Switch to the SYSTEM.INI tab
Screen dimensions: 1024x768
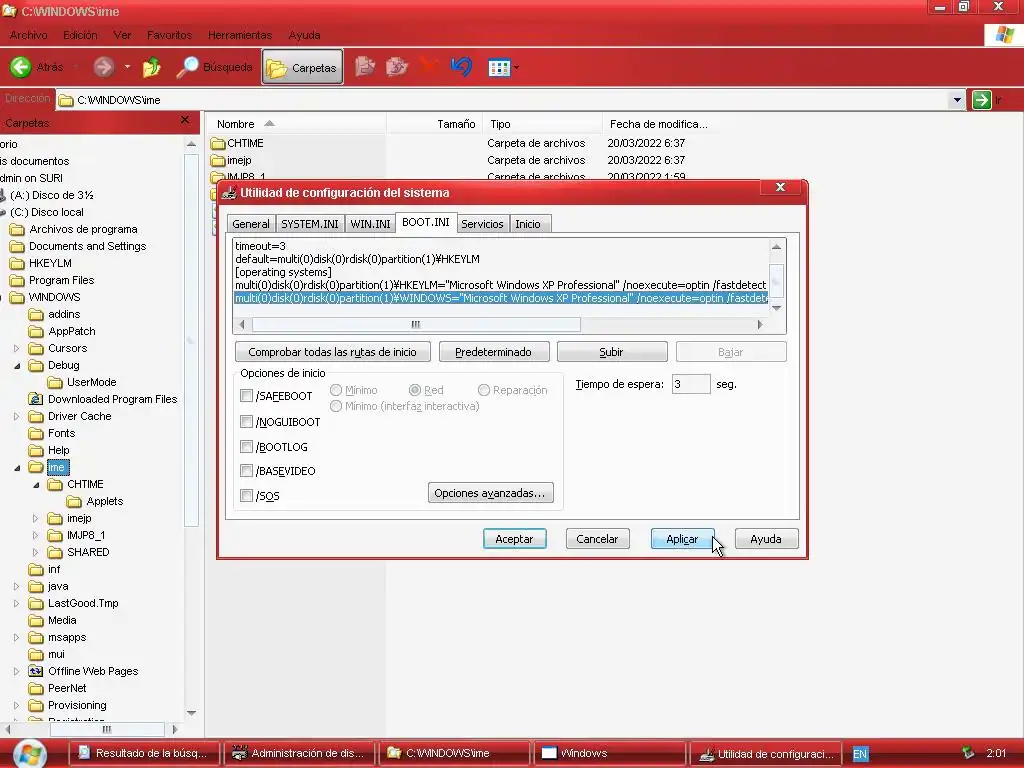click(310, 224)
